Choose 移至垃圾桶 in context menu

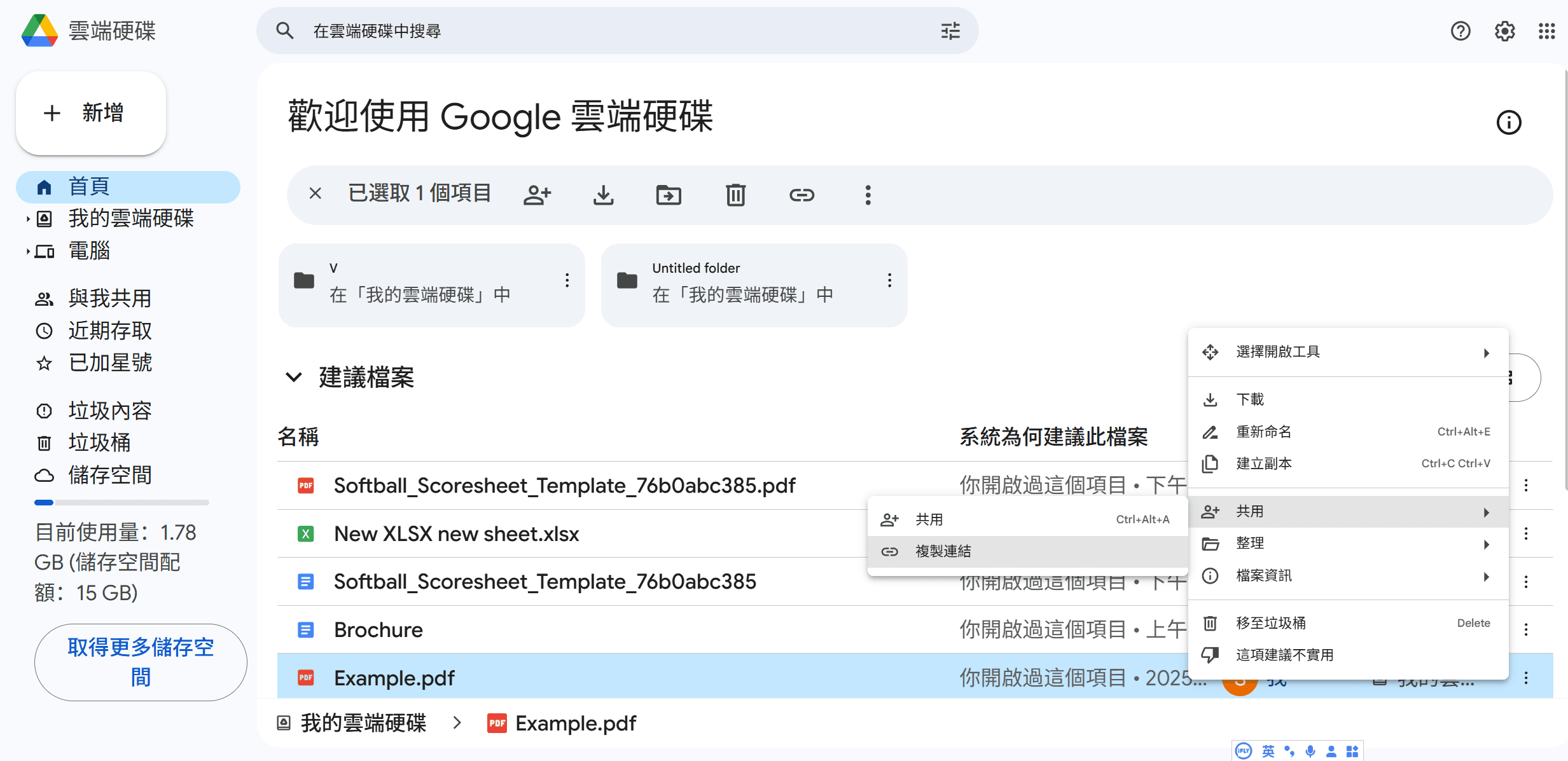(1348, 623)
